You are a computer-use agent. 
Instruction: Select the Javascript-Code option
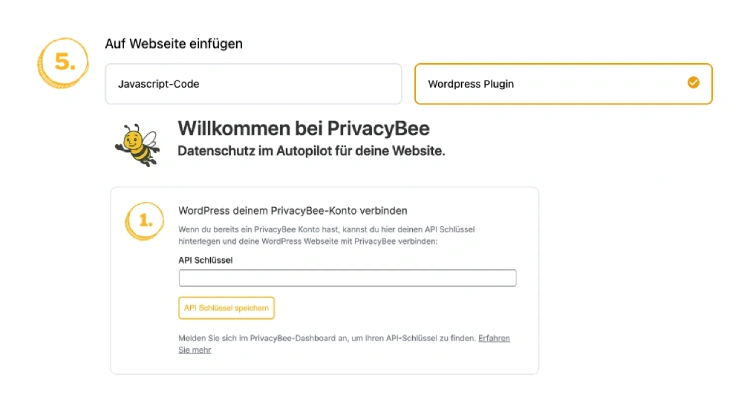click(252, 84)
